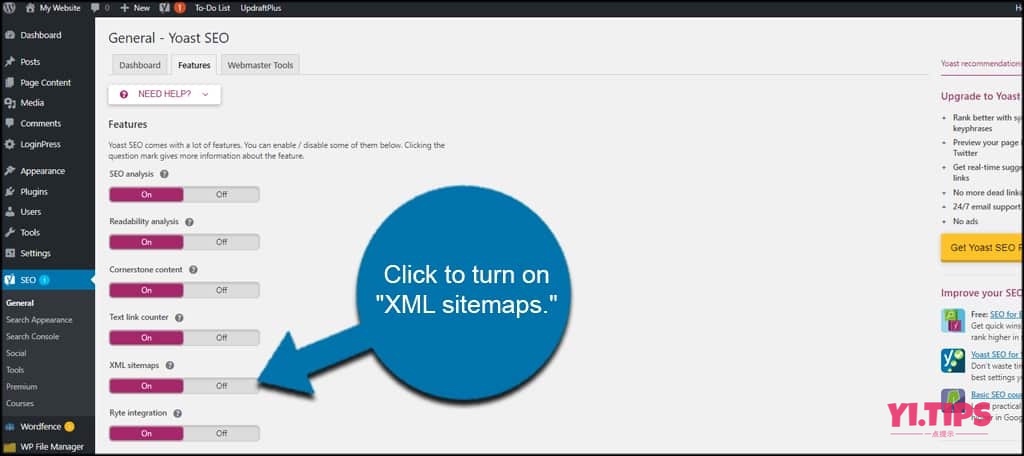Viewport: 1024px width, 456px height.
Task: Click the Text link counter help icon
Action: [x=179, y=318]
